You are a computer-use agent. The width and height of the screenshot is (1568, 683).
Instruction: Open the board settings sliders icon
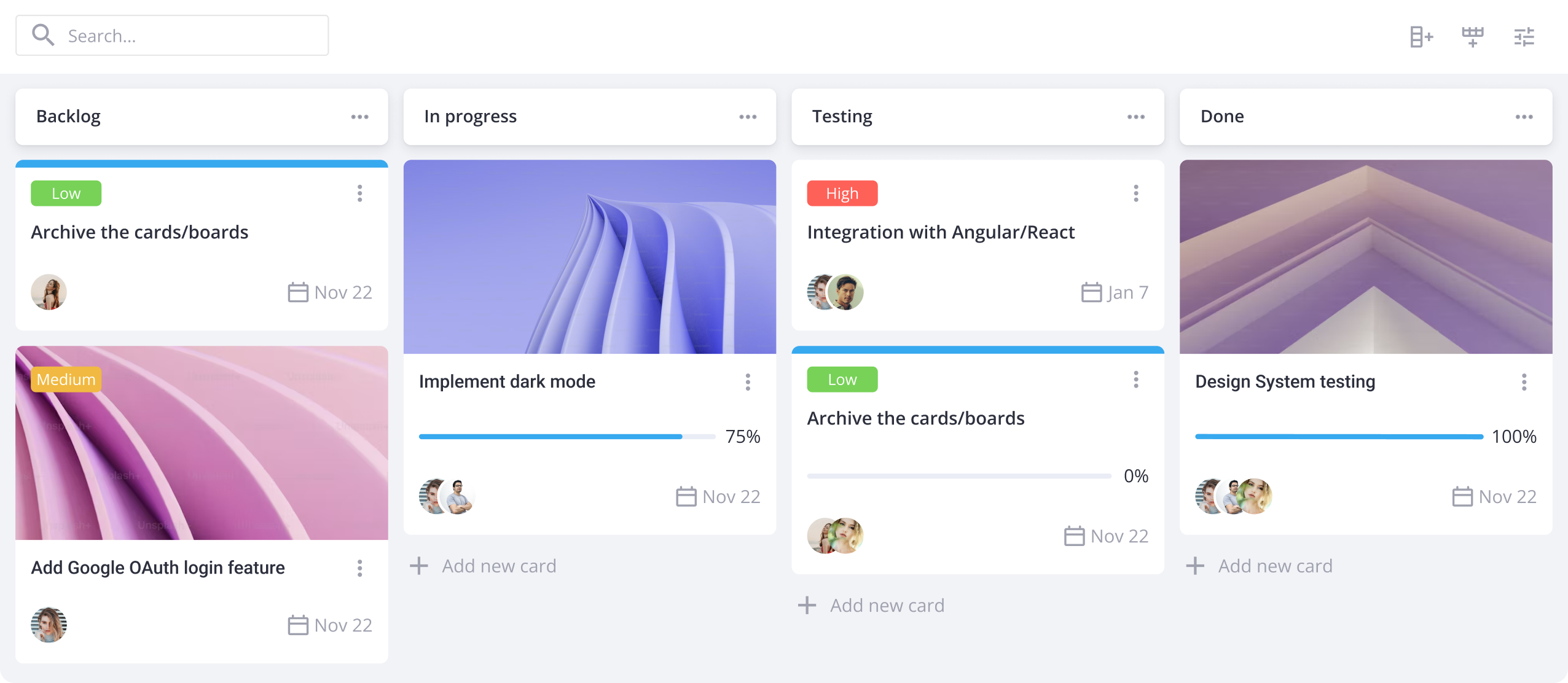(x=1524, y=37)
